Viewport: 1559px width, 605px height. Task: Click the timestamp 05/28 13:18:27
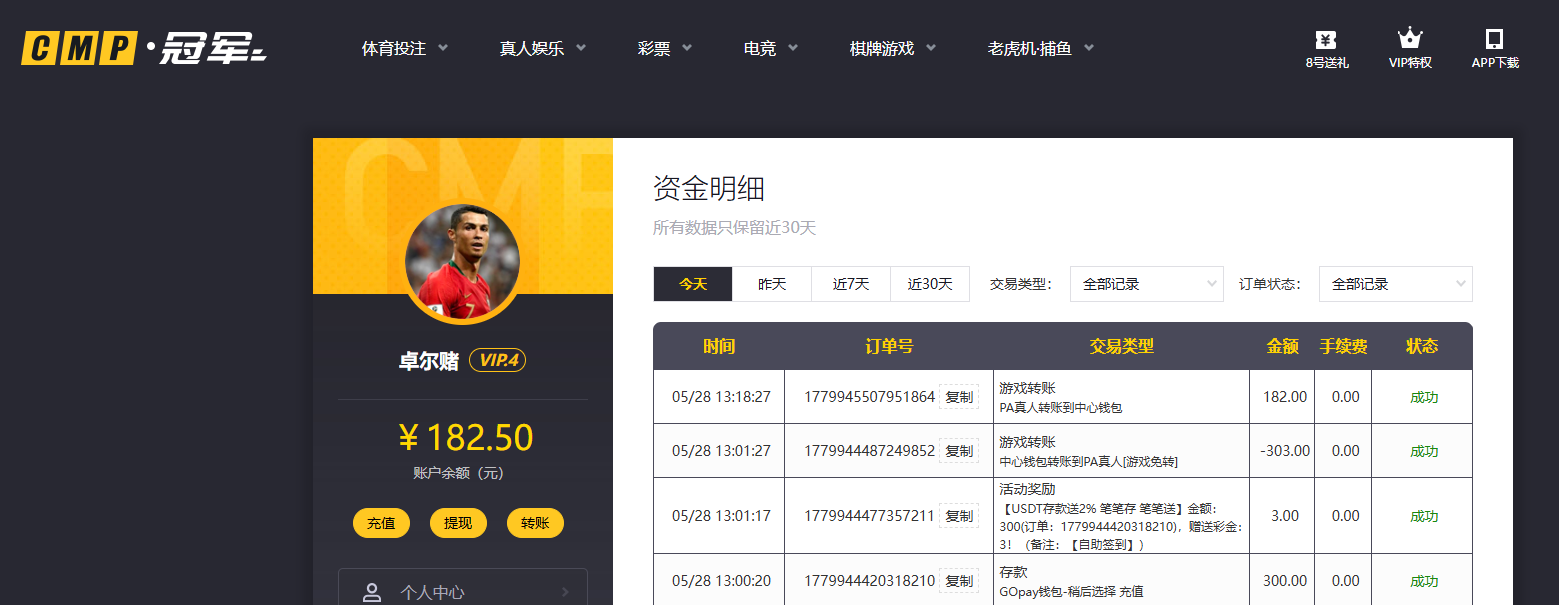721,397
